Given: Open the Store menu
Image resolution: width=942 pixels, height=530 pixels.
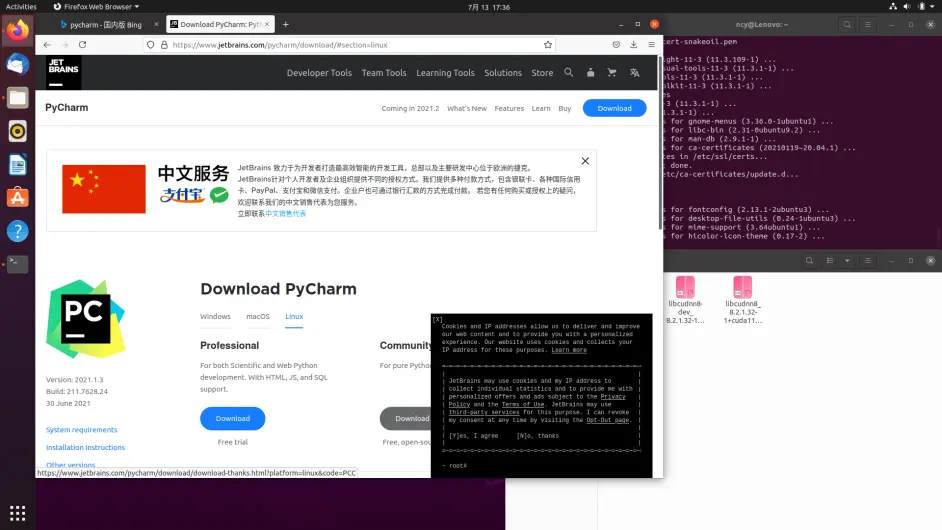Looking at the screenshot, I should coord(542,73).
